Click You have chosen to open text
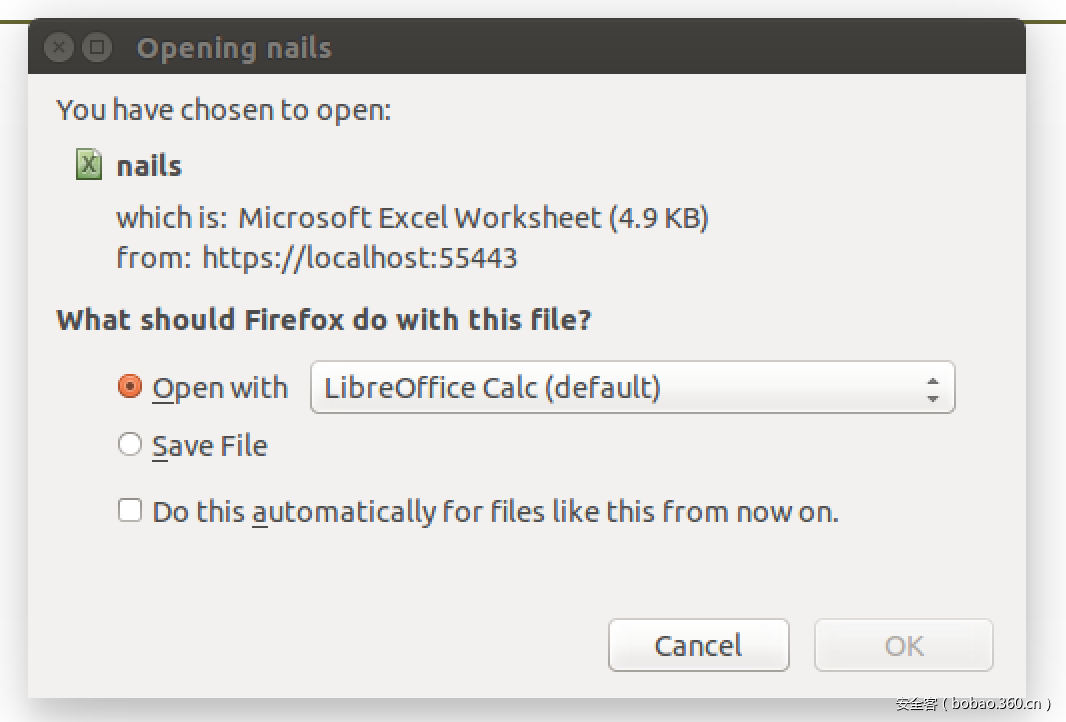The image size is (1066, 722). point(223,109)
